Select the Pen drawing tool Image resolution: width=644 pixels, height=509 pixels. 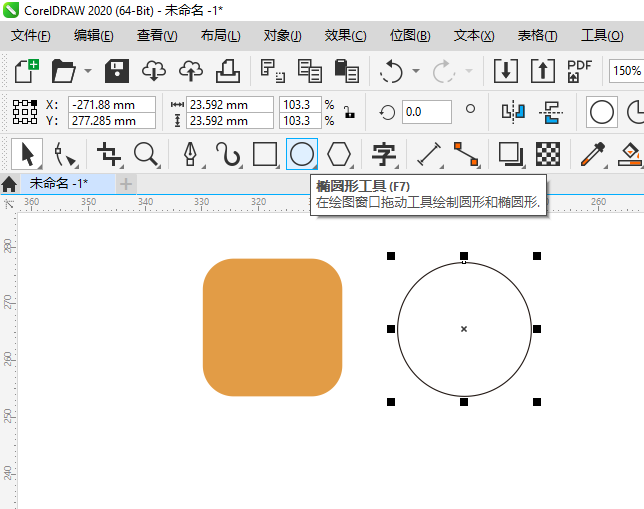[191, 154]
